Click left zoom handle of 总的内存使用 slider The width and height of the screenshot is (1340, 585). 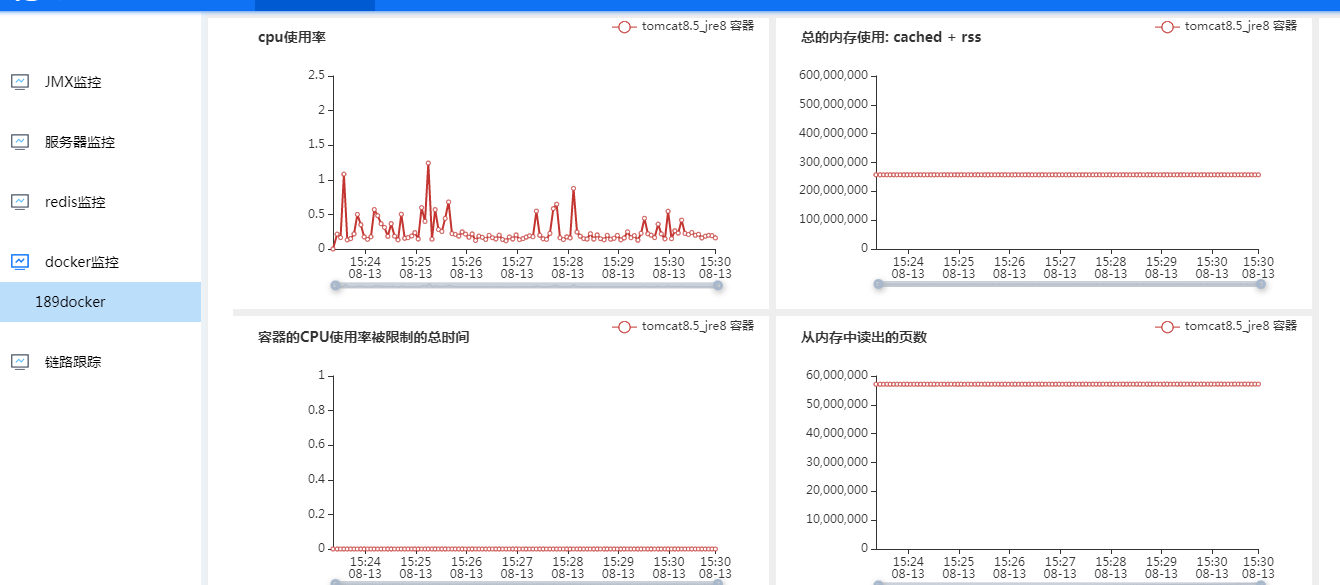(x=878, y=284)
